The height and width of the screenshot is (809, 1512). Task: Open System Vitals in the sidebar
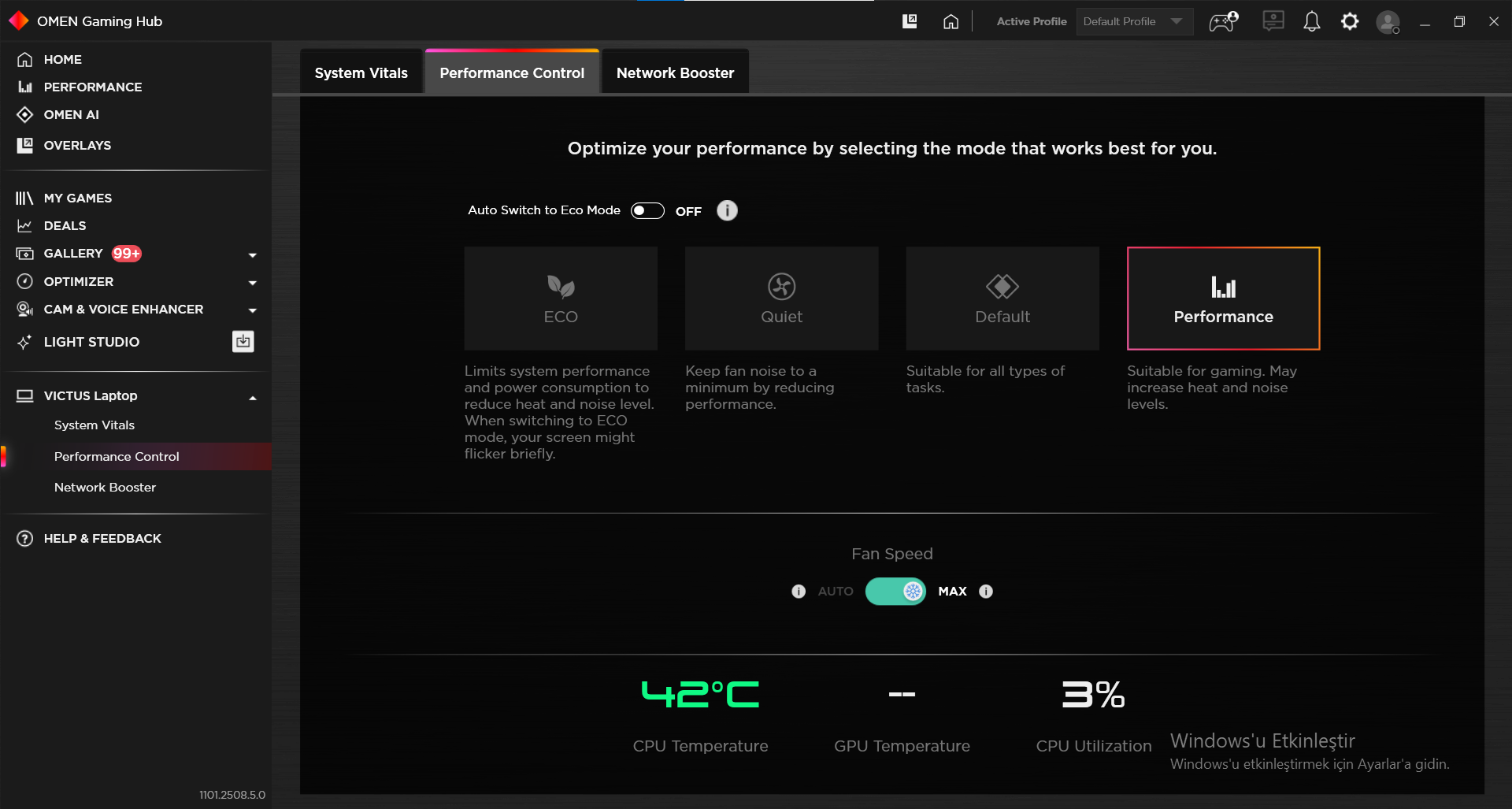[x=94, y=425]
